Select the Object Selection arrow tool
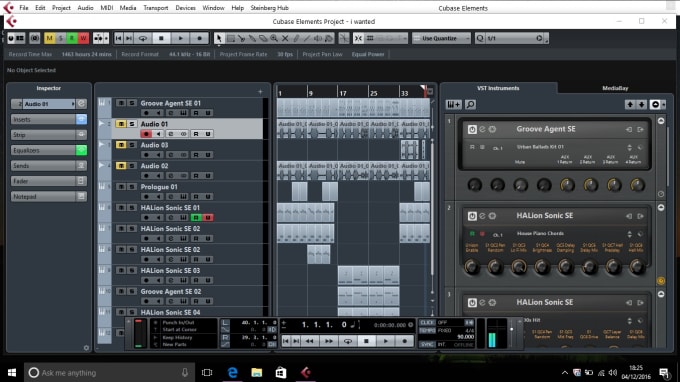The width and height of the screenshot is (680, 382). [x=219, y=38]
